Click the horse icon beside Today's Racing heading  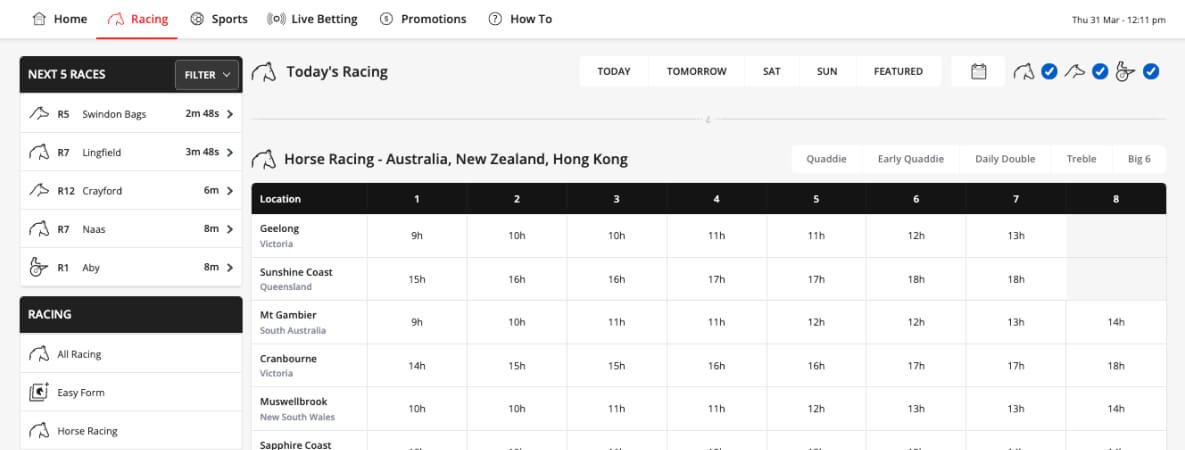point(264,72)
